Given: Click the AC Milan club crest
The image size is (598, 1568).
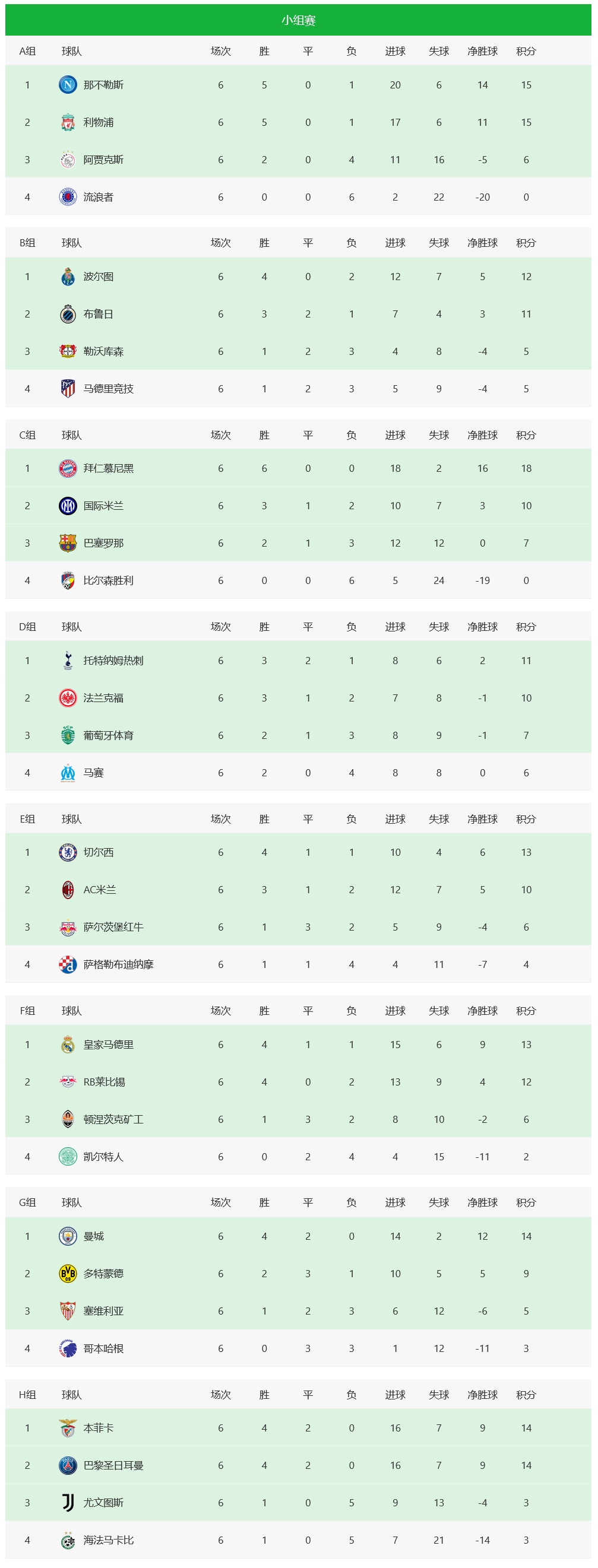Looking at the screenshot, I should (68, 890).
